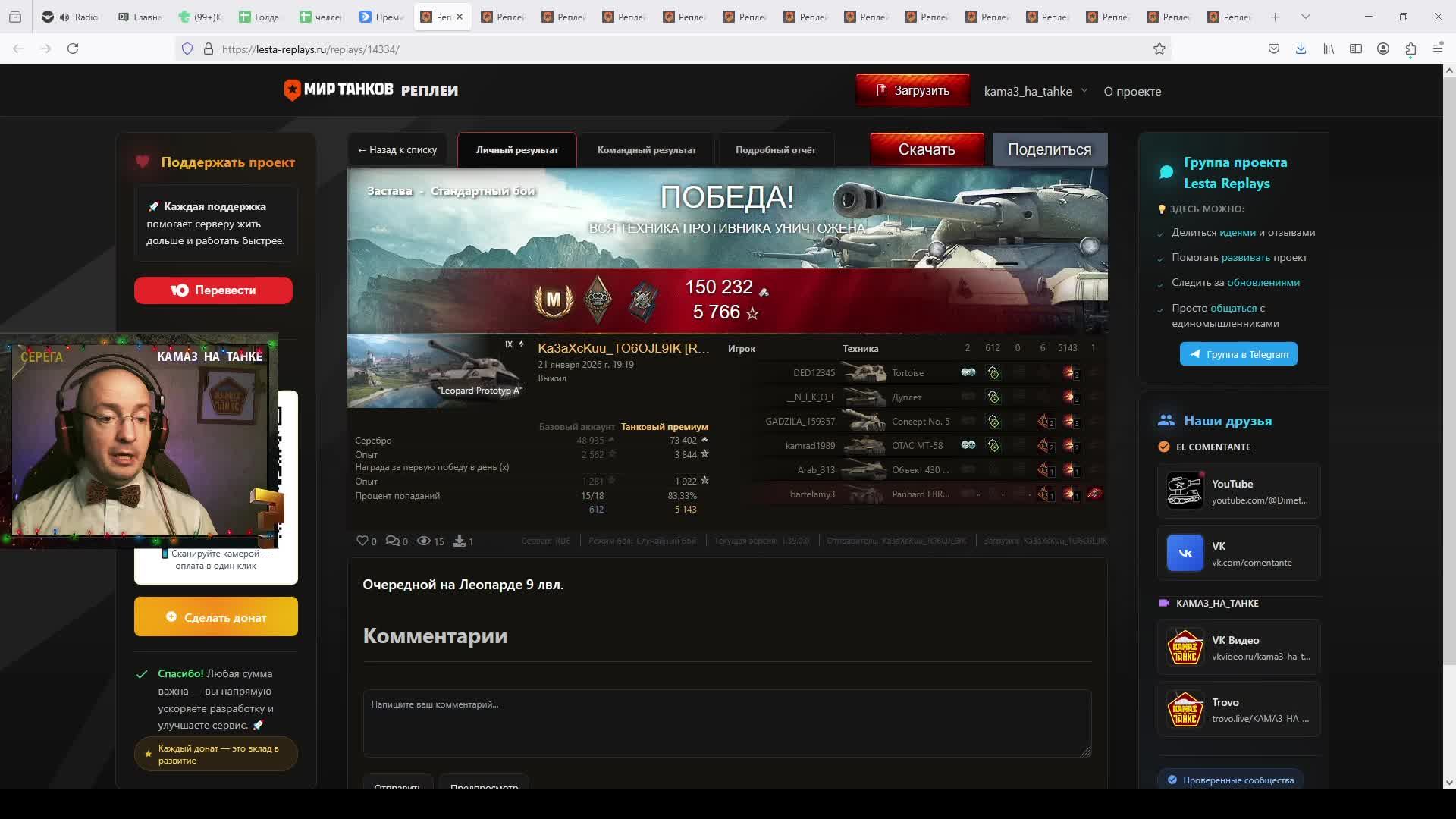1456x819 pixels.
Task: Open the Подробный отчёт tab
Action: pos(775,150)
